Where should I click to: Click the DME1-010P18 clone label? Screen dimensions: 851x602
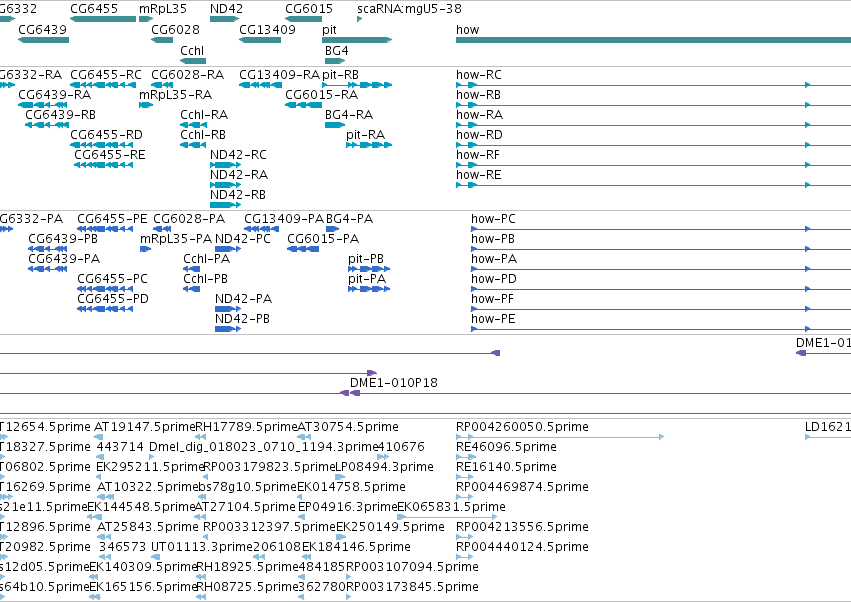393,383
